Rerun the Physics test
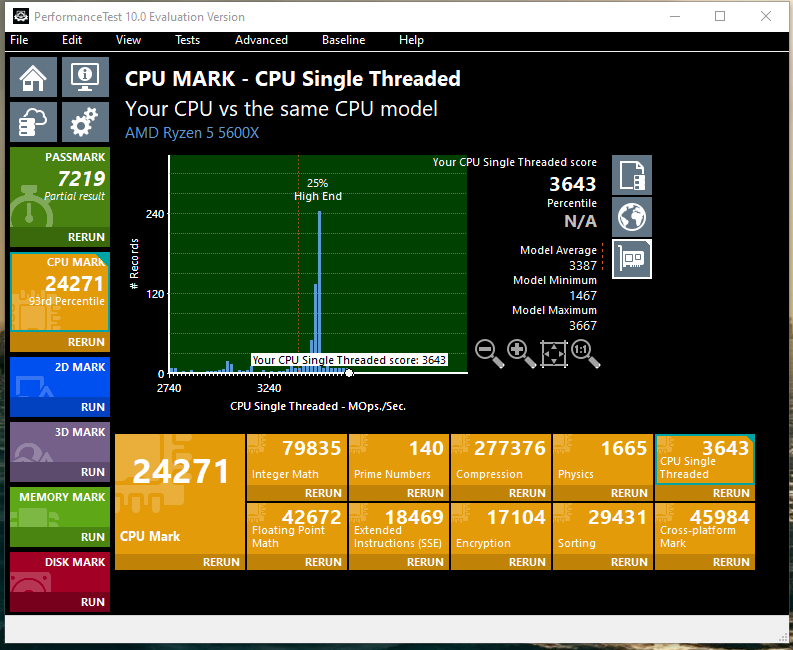Viewport: 793px width, 650px height. (x=603, y=493)
